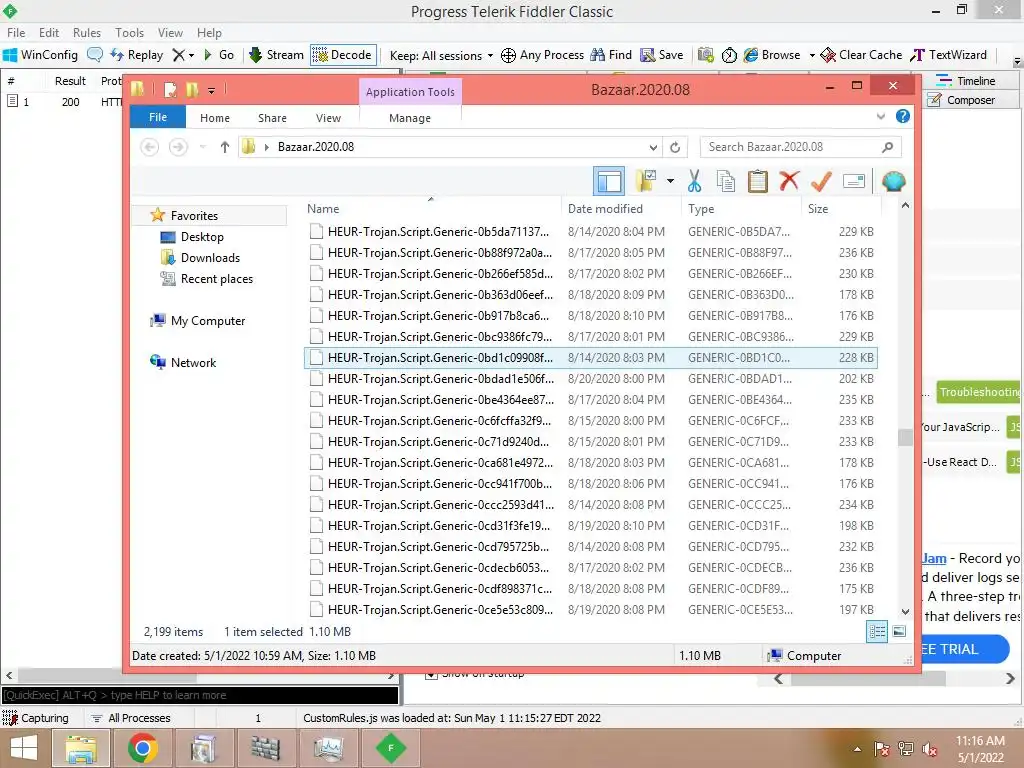Open Quick Access Toolbar customize dropdown
Image resolution: width=1024 pixels, height=768 pixels.
[211, 90]
